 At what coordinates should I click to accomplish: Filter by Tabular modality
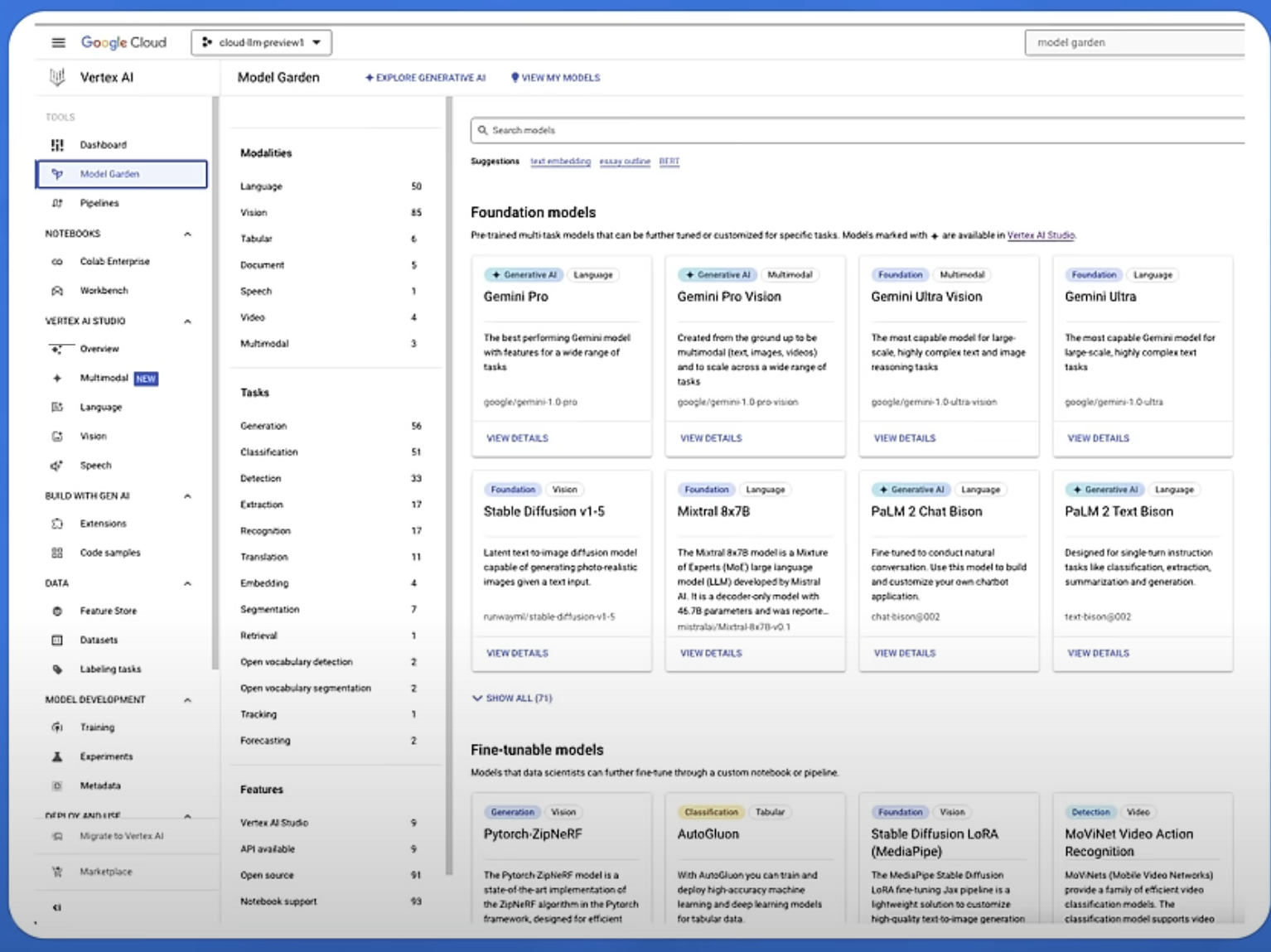point(331,239)
